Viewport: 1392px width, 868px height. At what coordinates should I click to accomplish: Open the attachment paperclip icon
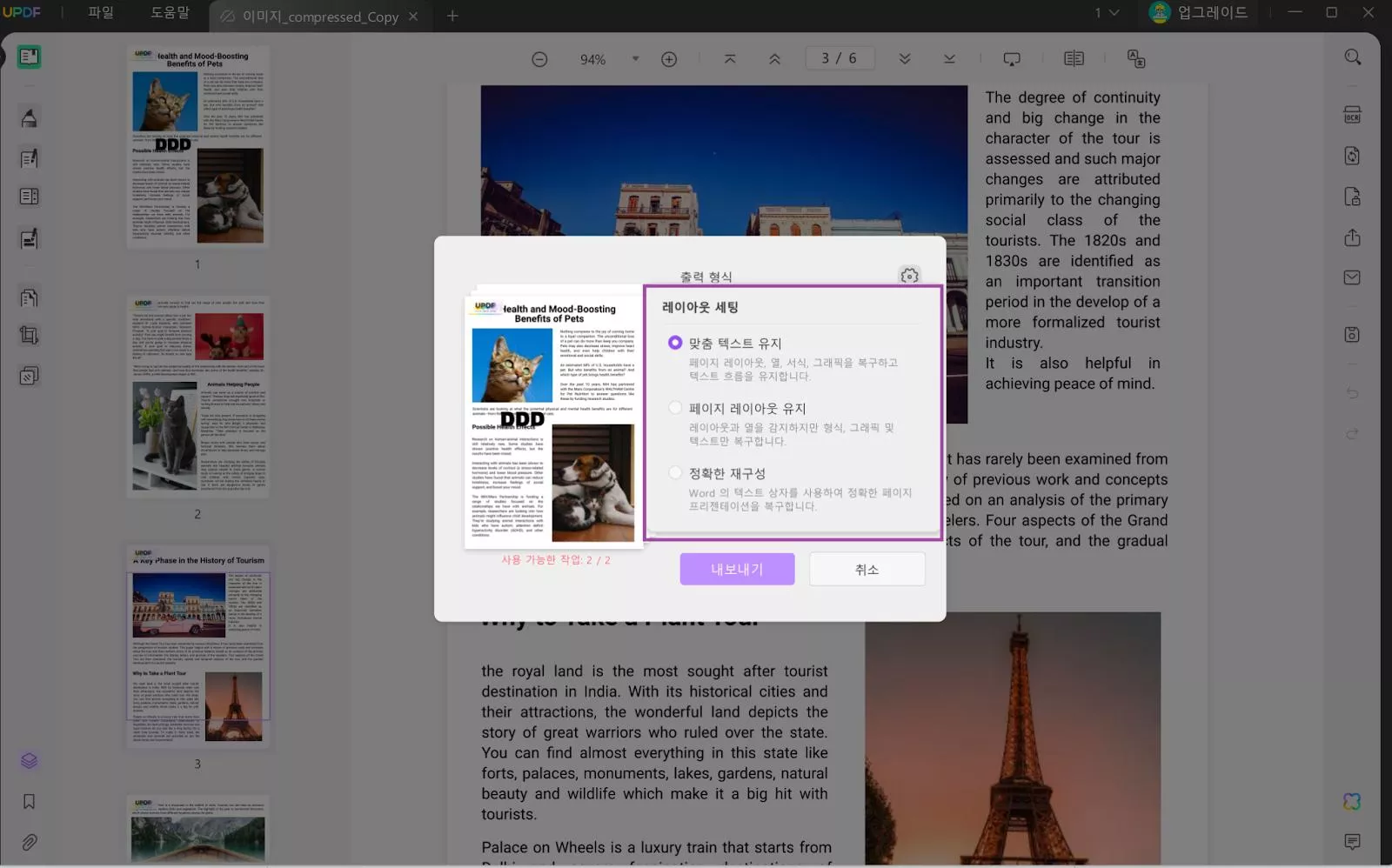[x=29, y=842]
